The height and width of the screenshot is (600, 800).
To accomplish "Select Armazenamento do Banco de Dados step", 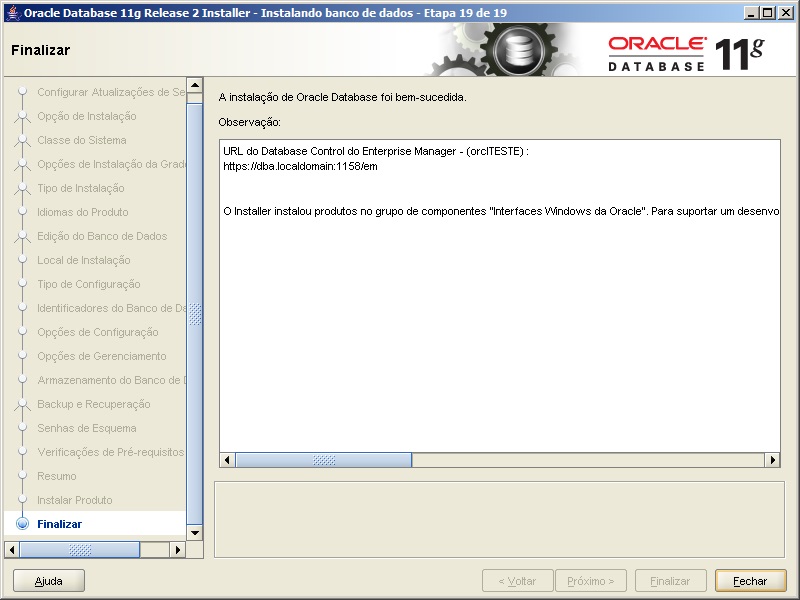I will click(111, 380).
